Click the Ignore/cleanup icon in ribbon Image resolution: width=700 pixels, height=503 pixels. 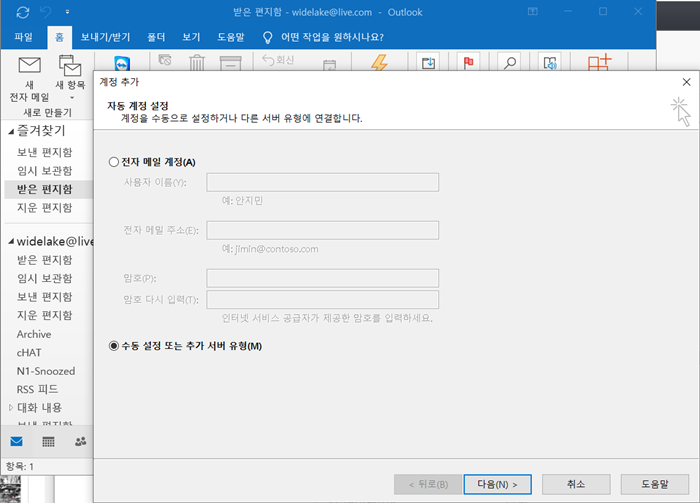(x=165, y=60)
